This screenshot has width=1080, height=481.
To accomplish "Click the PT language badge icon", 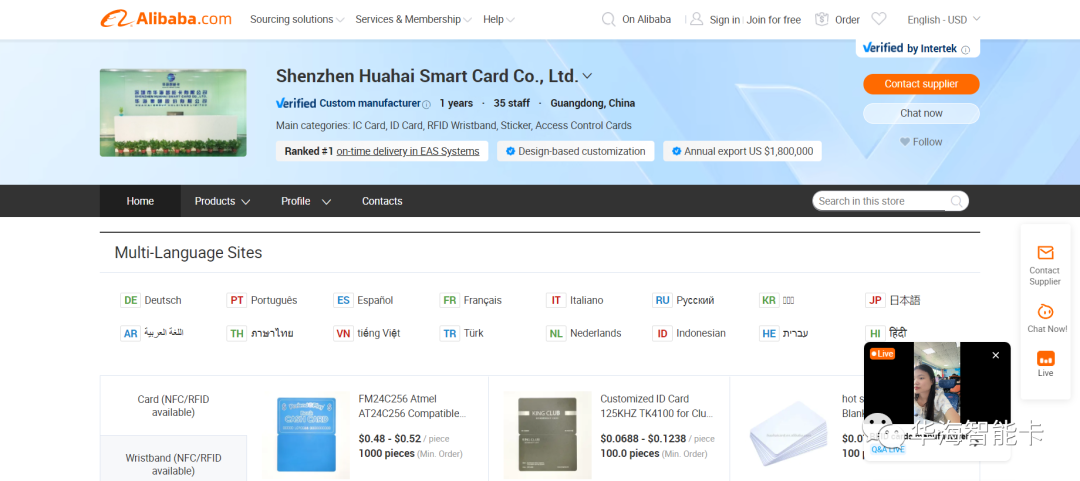I will tap(237, 300).
